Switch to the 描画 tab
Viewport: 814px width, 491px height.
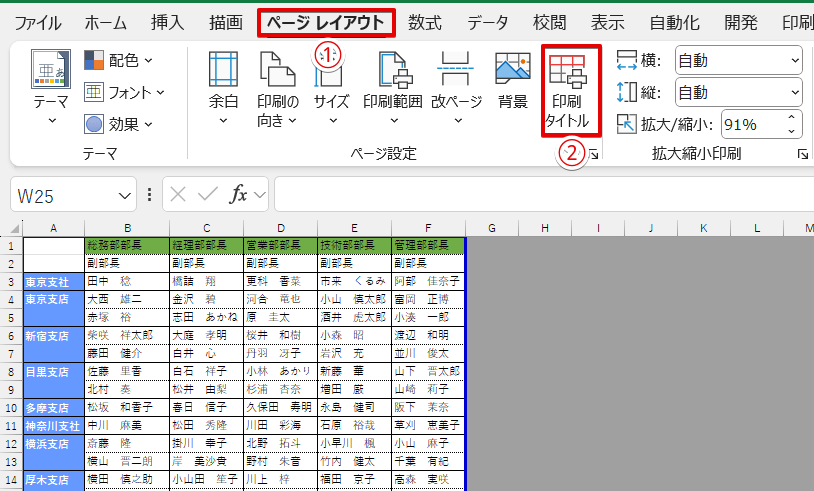click(x=225, y=23)
